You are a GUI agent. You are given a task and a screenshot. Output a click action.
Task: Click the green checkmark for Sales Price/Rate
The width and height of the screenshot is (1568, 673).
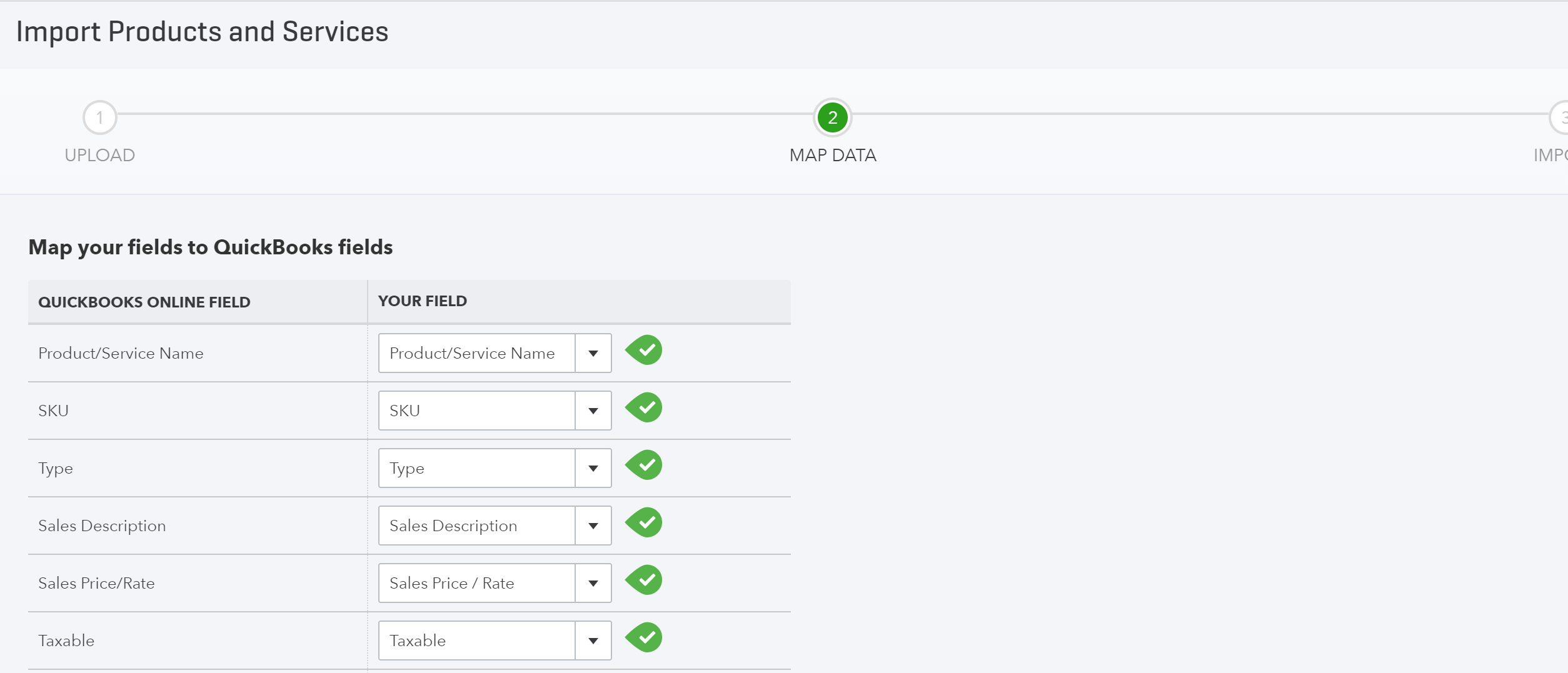644,580
